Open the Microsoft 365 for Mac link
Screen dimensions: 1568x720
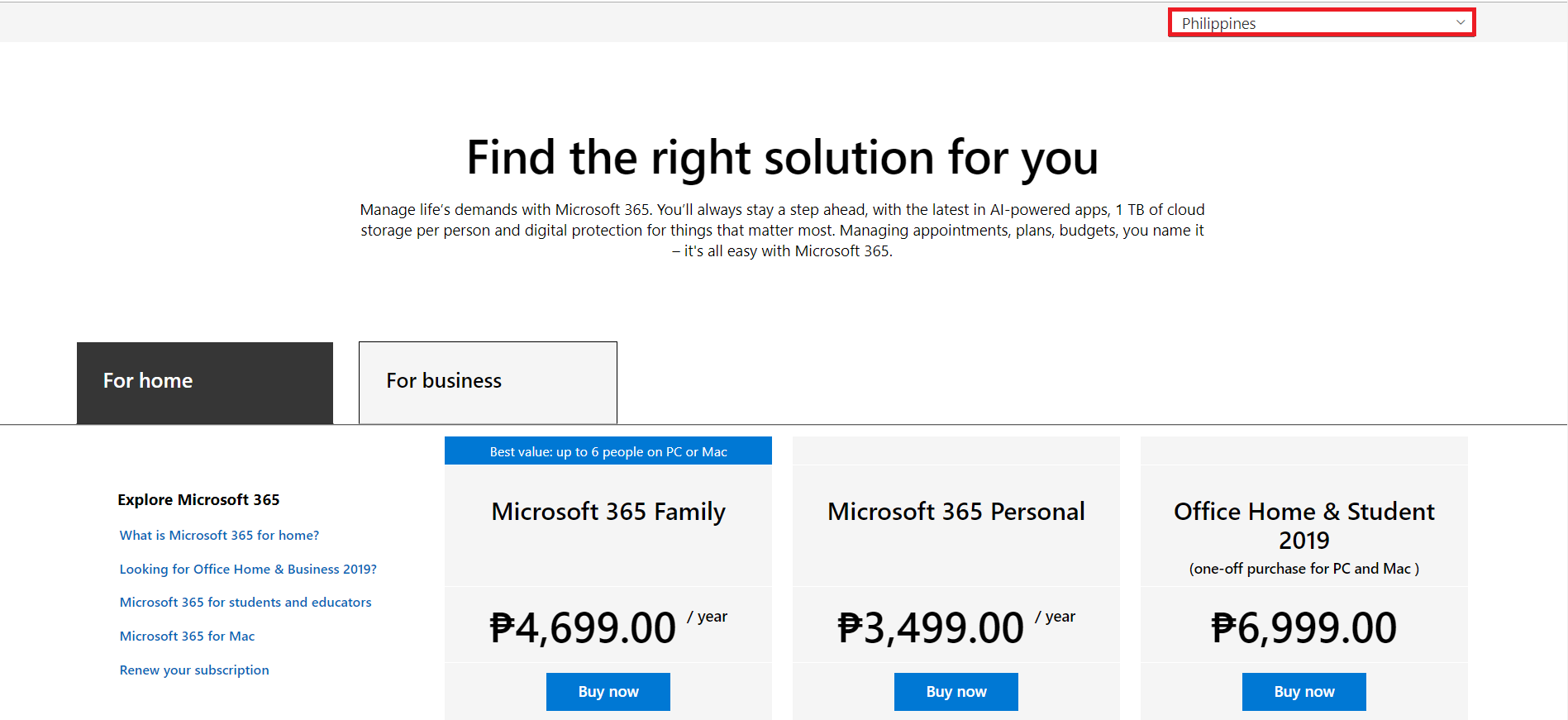(187, 637)
